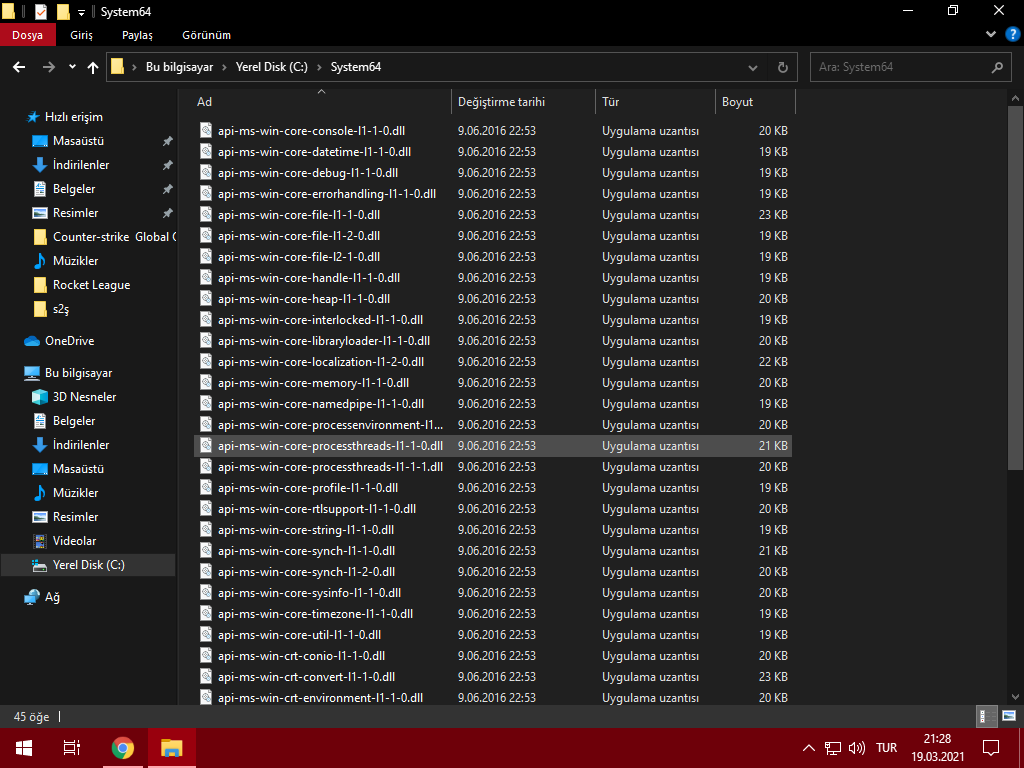Open Task View on the taskbar
This screenshot has width=1024, height=768.
(72, 748)
